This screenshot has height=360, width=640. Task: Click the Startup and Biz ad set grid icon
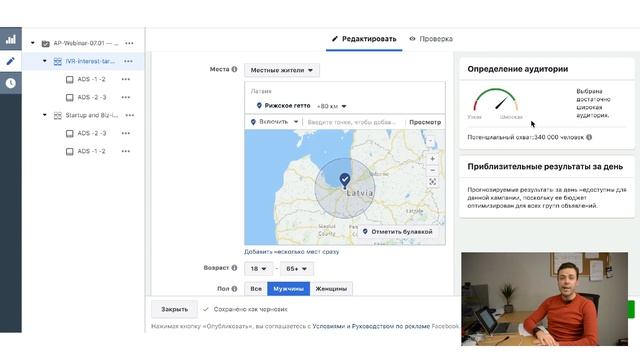click(x=58, y=116)
